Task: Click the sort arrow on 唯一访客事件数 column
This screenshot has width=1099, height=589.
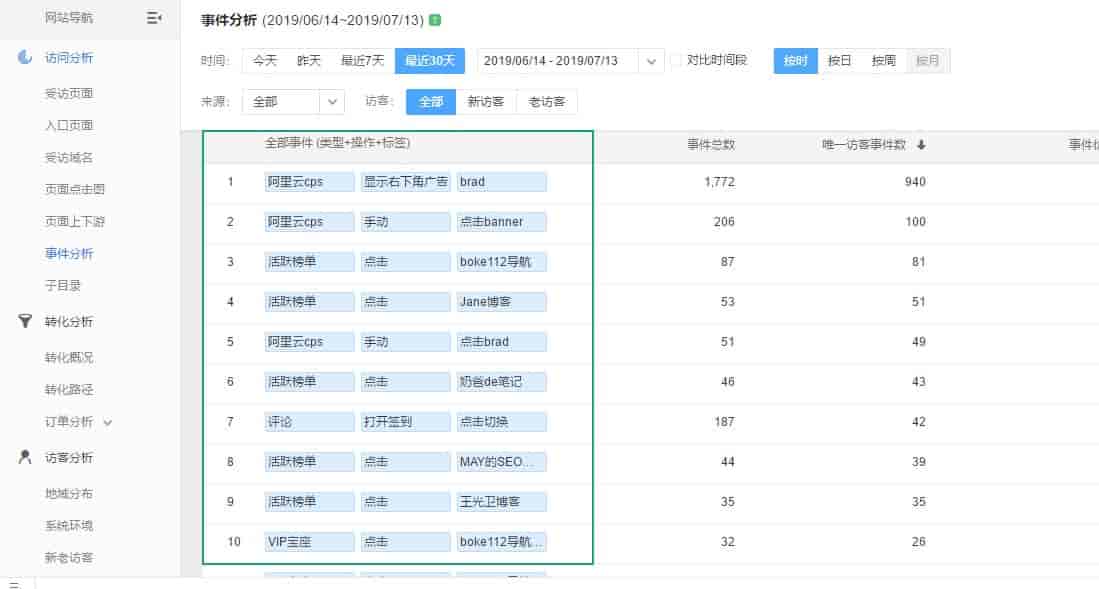Action: (x=921, y=145)
